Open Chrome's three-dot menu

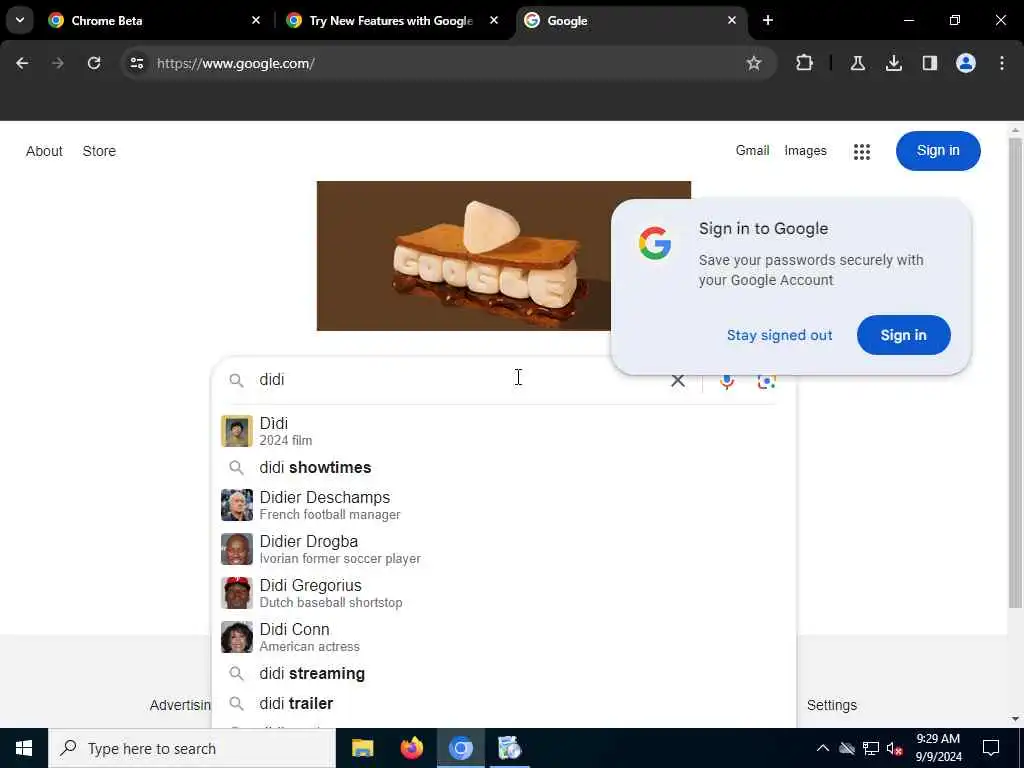coord(1002,63)
